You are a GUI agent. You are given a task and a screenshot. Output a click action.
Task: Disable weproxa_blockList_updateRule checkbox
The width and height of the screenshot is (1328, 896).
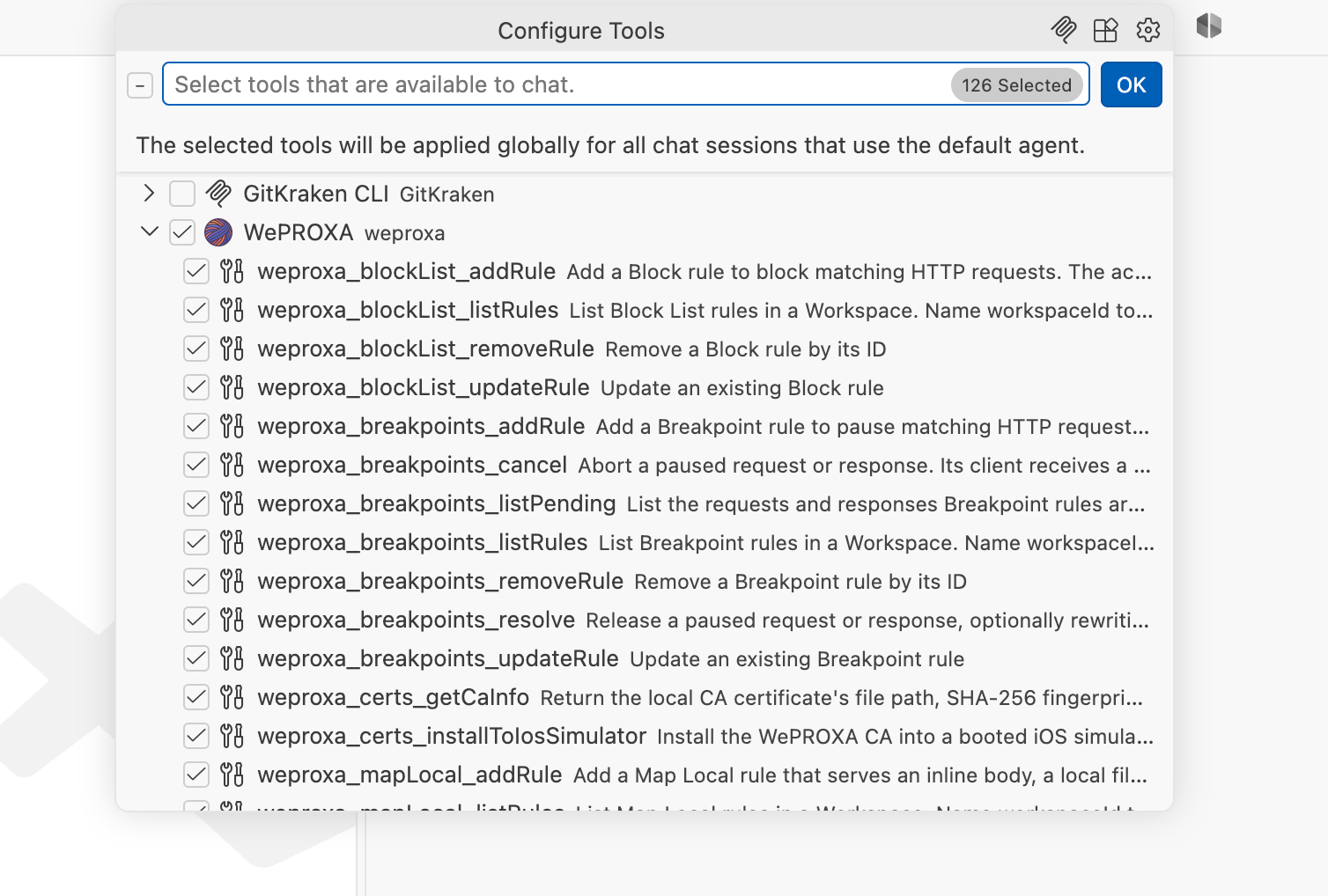(x=196, y=387)
